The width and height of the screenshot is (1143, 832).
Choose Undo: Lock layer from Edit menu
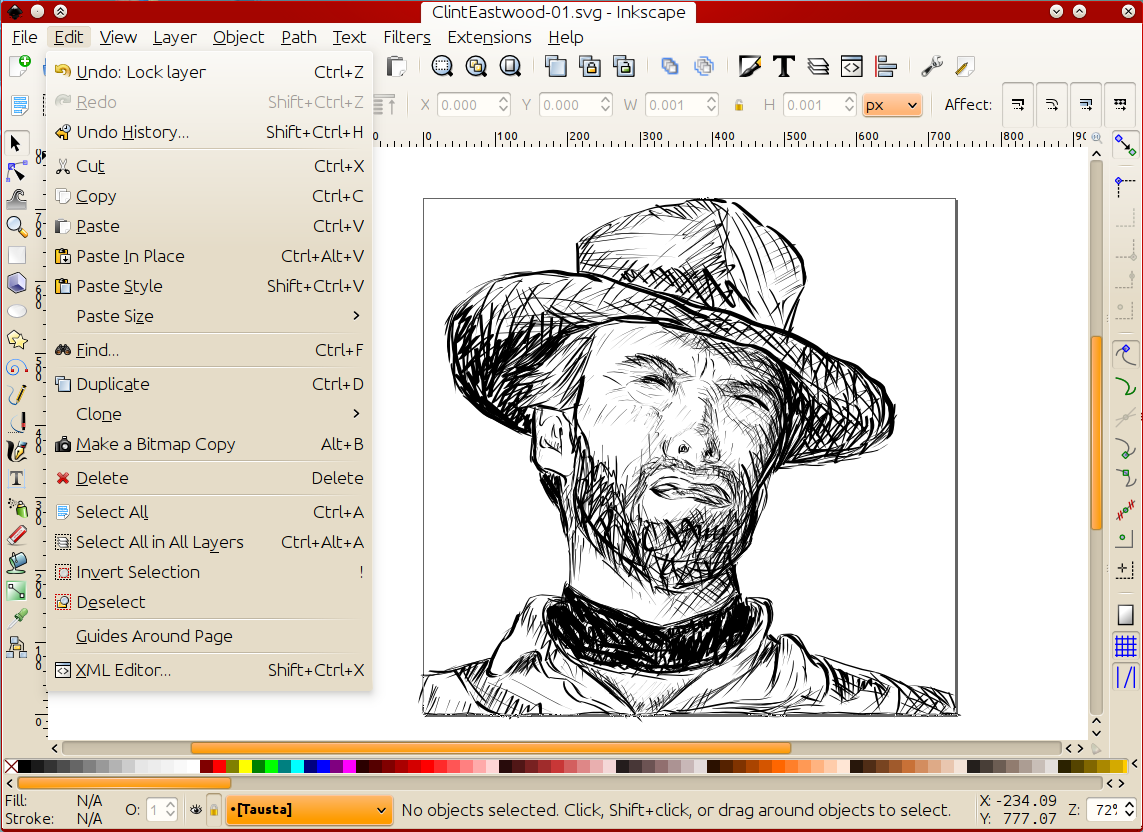tap(209, 72)
